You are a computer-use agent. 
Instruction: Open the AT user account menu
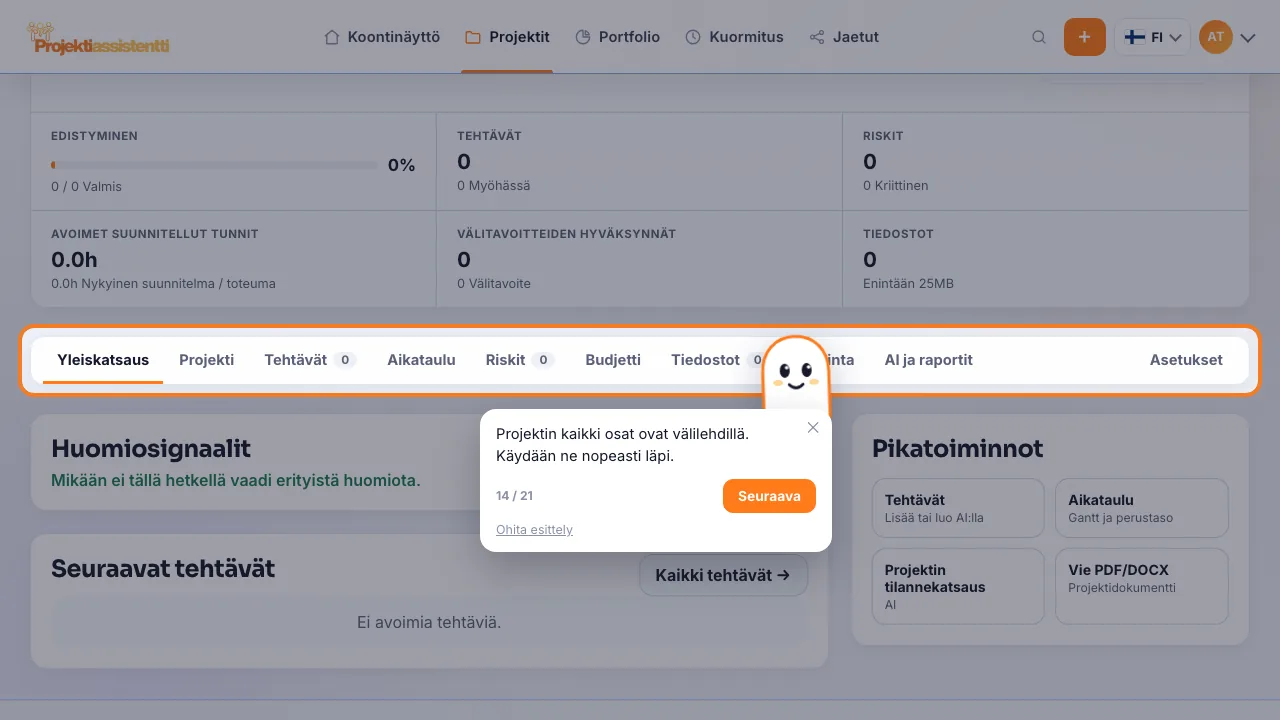pos(1227,37)
